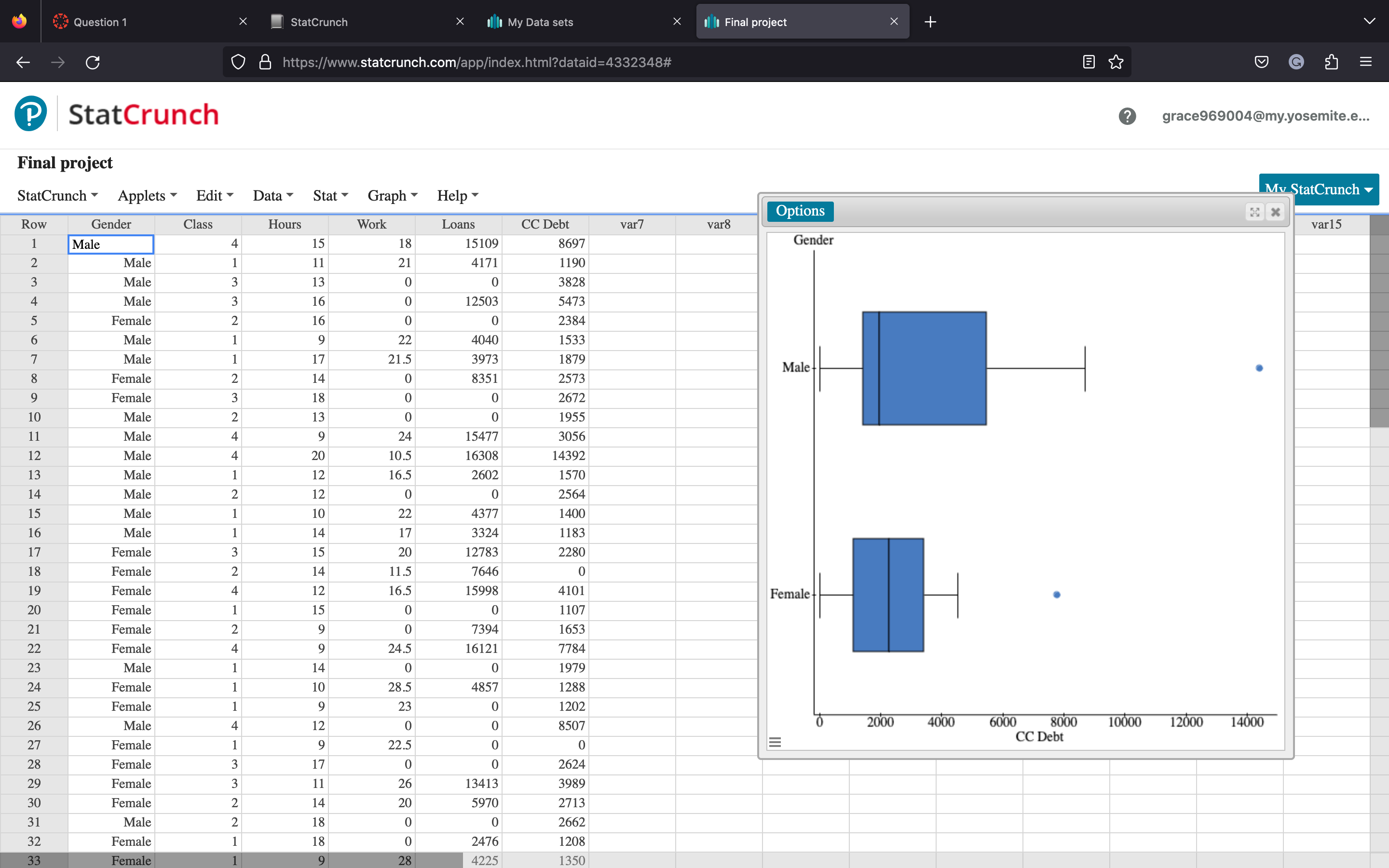
Task: Click the boxplot window expand icon
Action: point(1255,212)
